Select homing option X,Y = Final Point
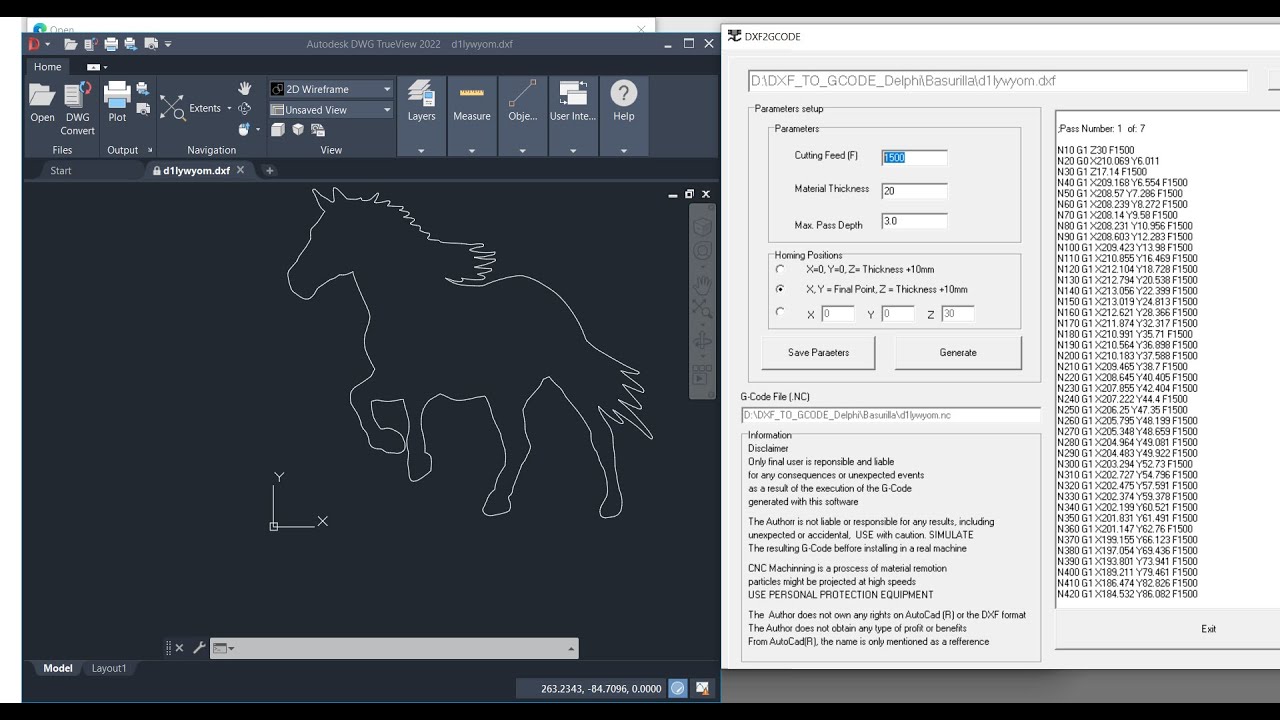 click(x=781, y=289)
